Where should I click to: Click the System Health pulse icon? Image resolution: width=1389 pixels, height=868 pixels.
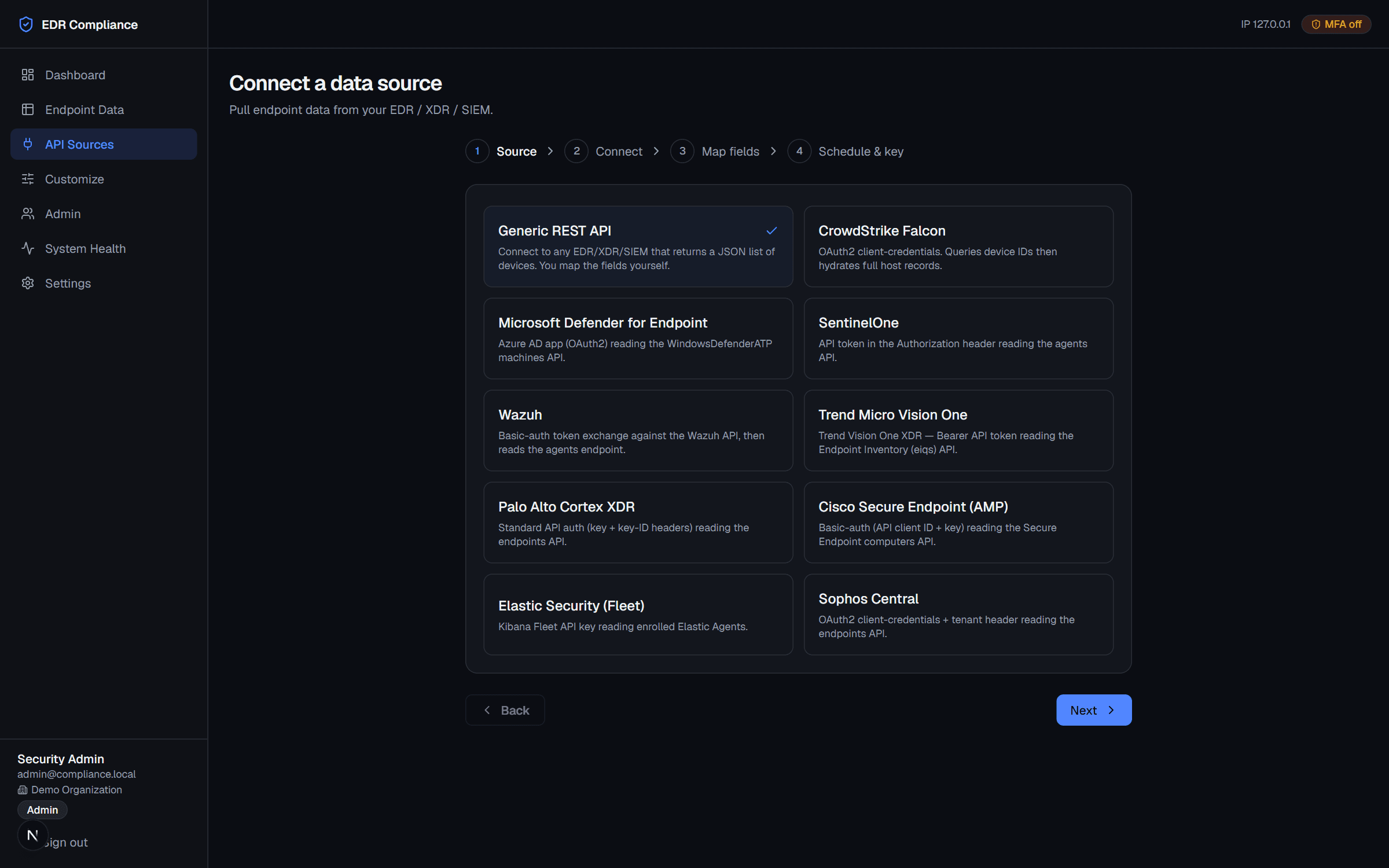(x=28, y=248)
